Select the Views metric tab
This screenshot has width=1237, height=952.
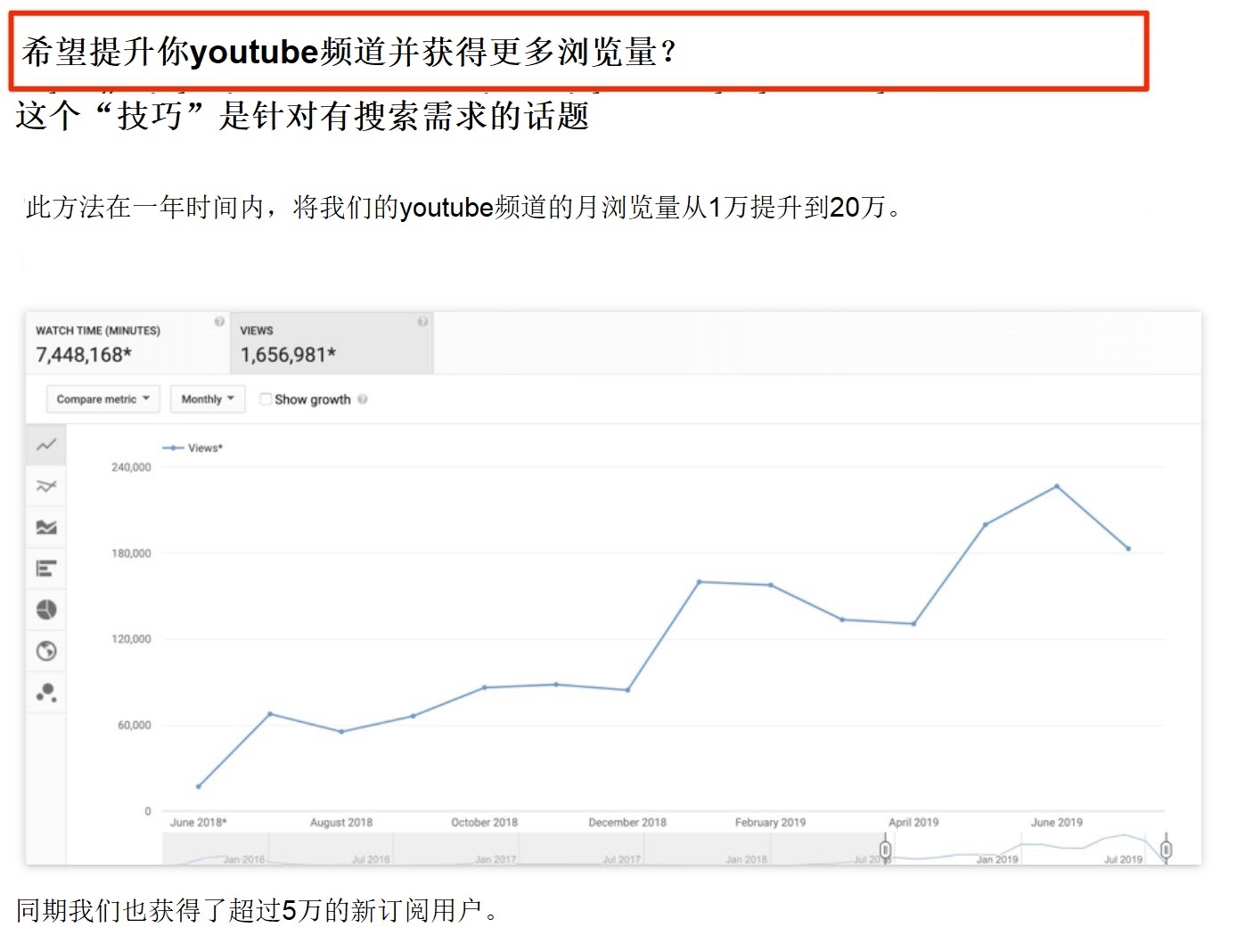point(332,343)
